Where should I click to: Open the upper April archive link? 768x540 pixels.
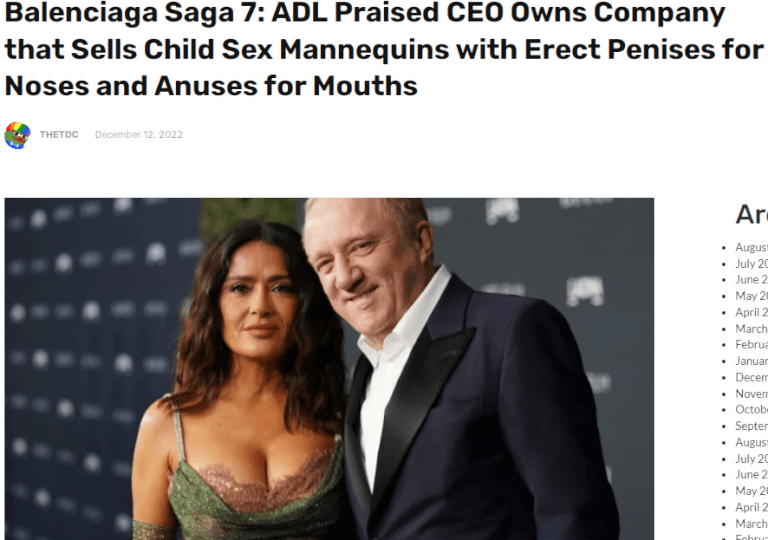coord(751,312)
